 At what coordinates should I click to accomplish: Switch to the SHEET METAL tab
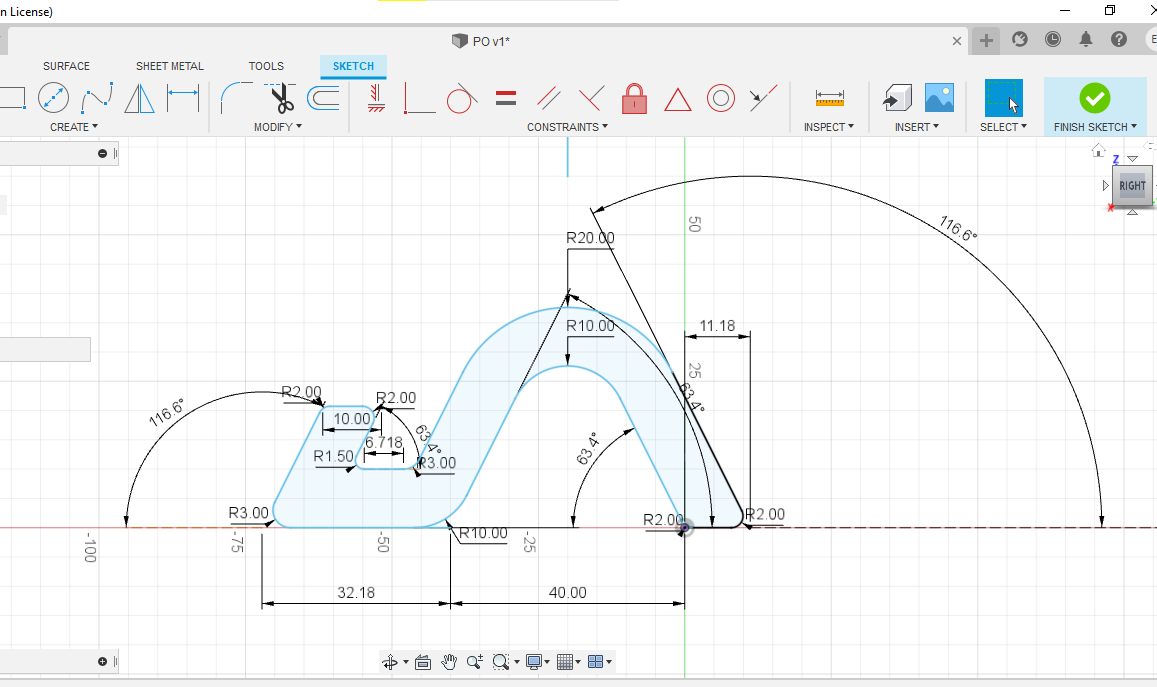pos(170,66)
